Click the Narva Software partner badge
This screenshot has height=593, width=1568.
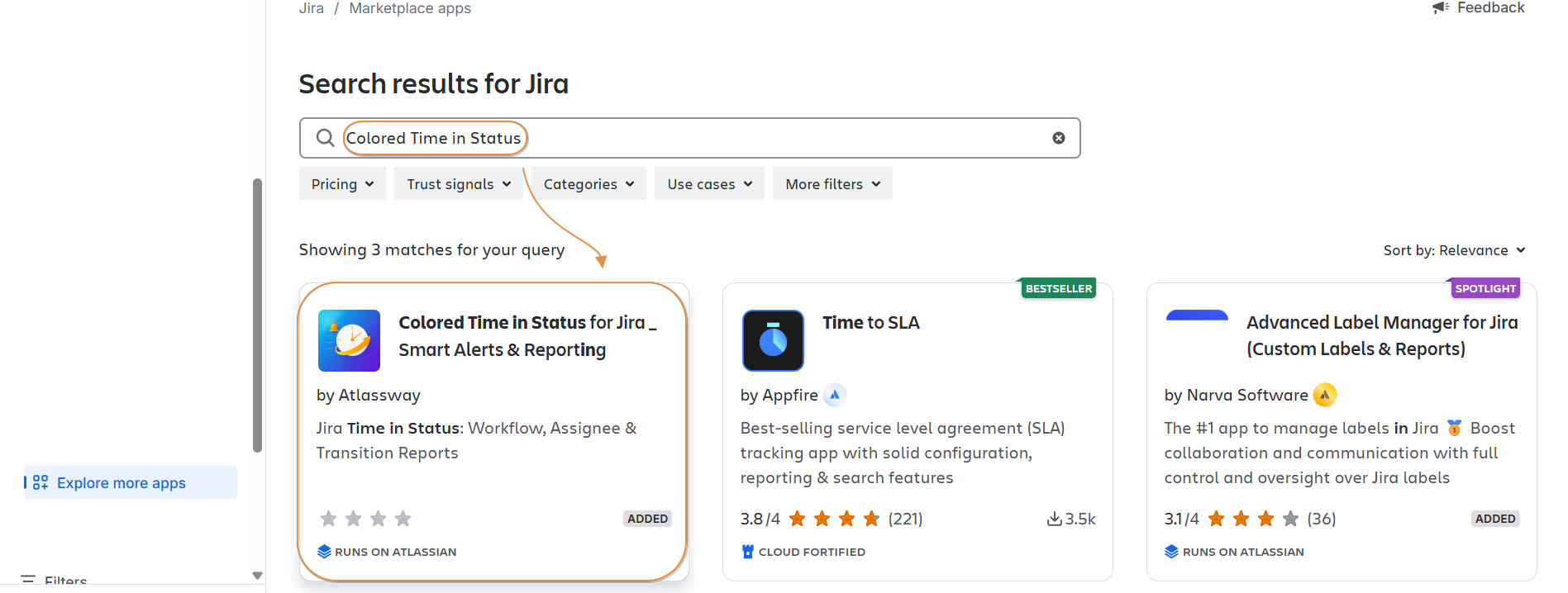pyautogui.click(x=1324, y=395)
